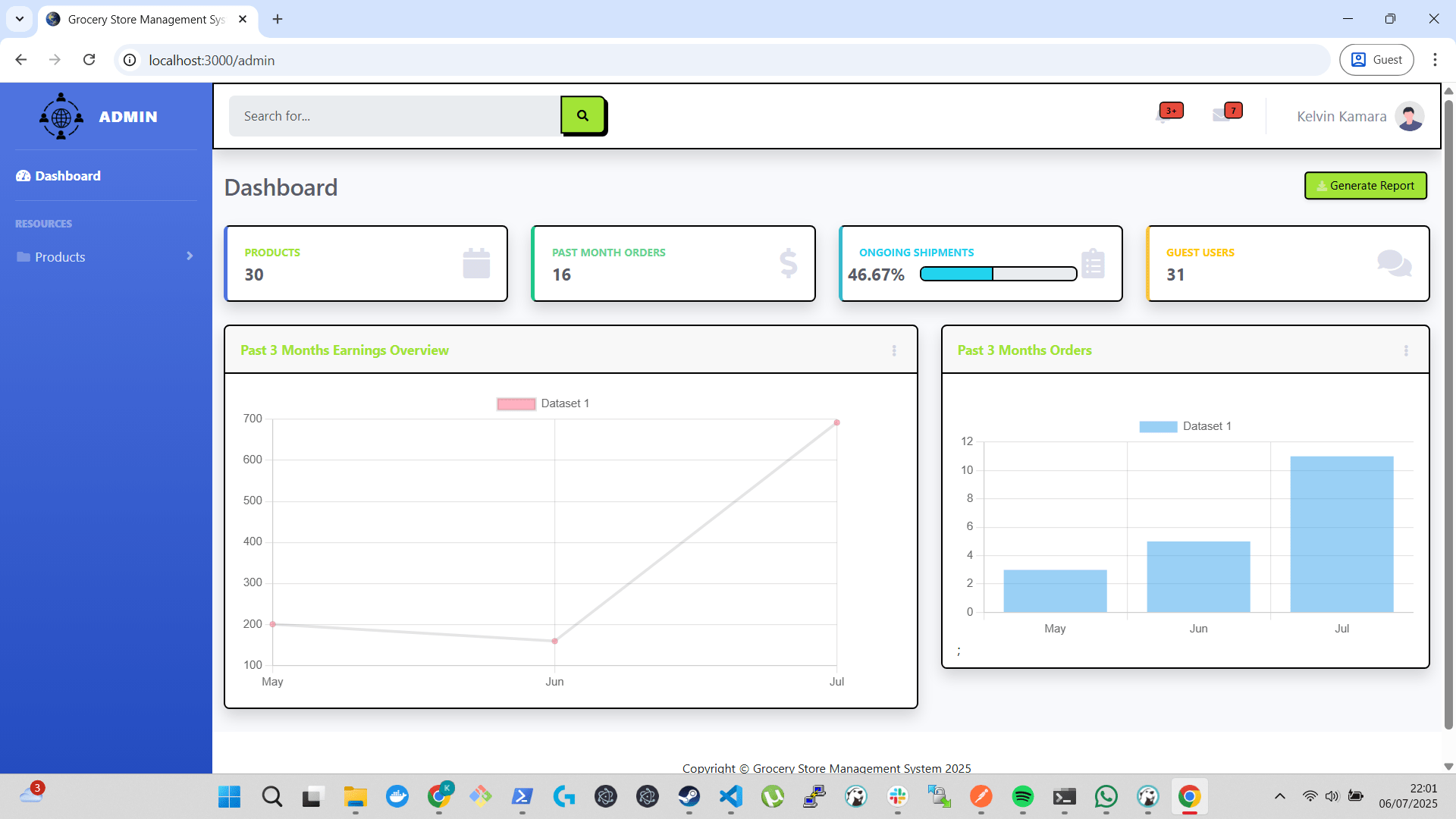The height and width of the screenshot is (819, 1456).
Task: Click the green search magnifier button
Action: [x=582, y=115]
